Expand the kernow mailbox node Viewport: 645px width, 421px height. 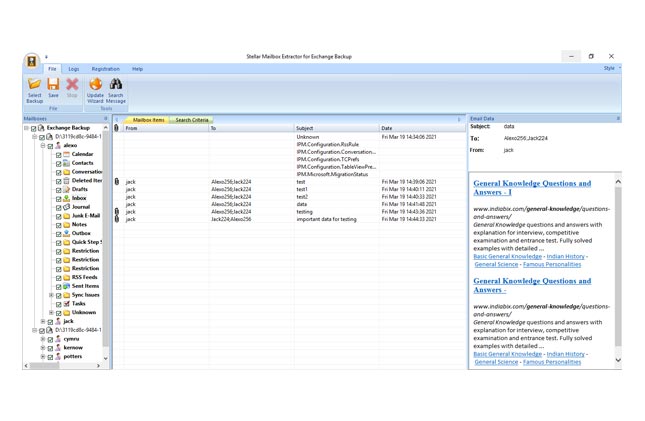click(43, 348)
